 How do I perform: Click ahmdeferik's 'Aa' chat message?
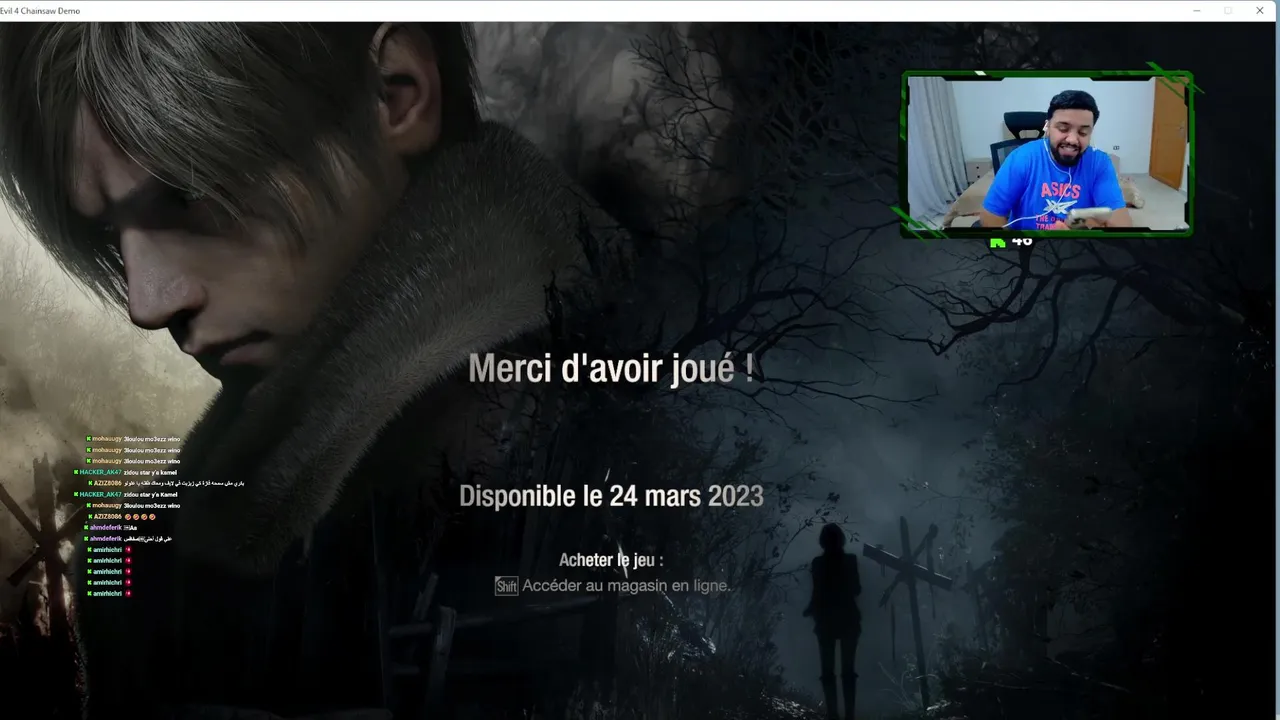(110, 528)
